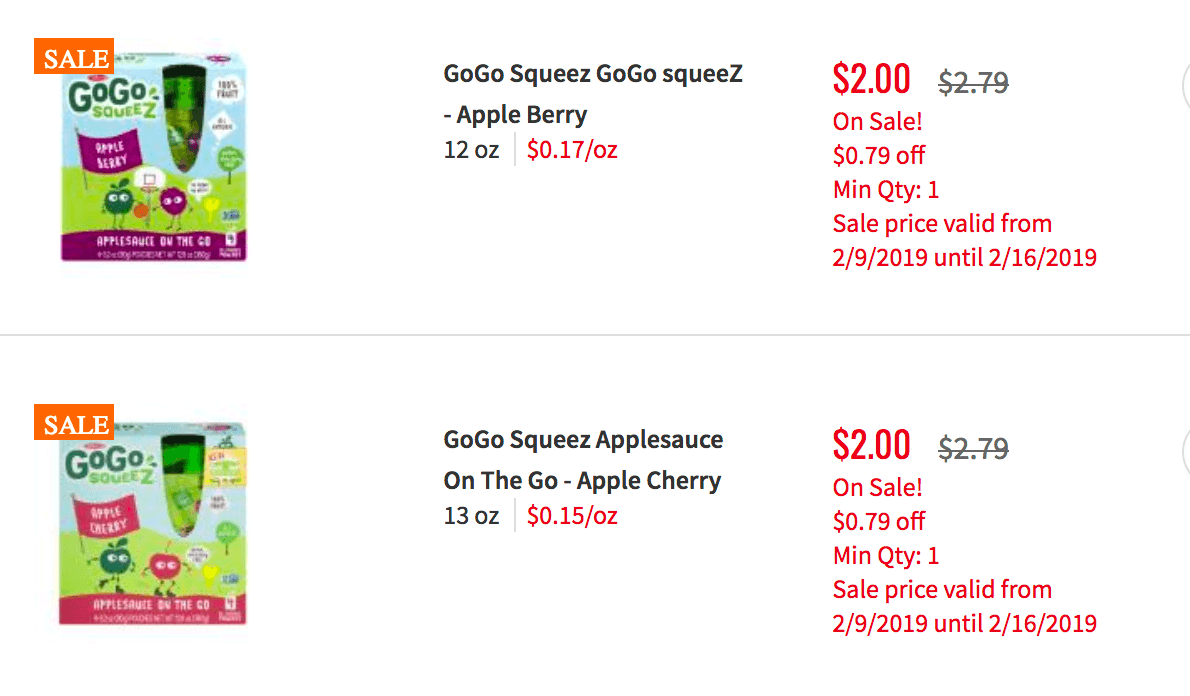Open the GoGo Squeez Apple Cherry product image
Viewport: 1190px width, 696px height.
154,524
